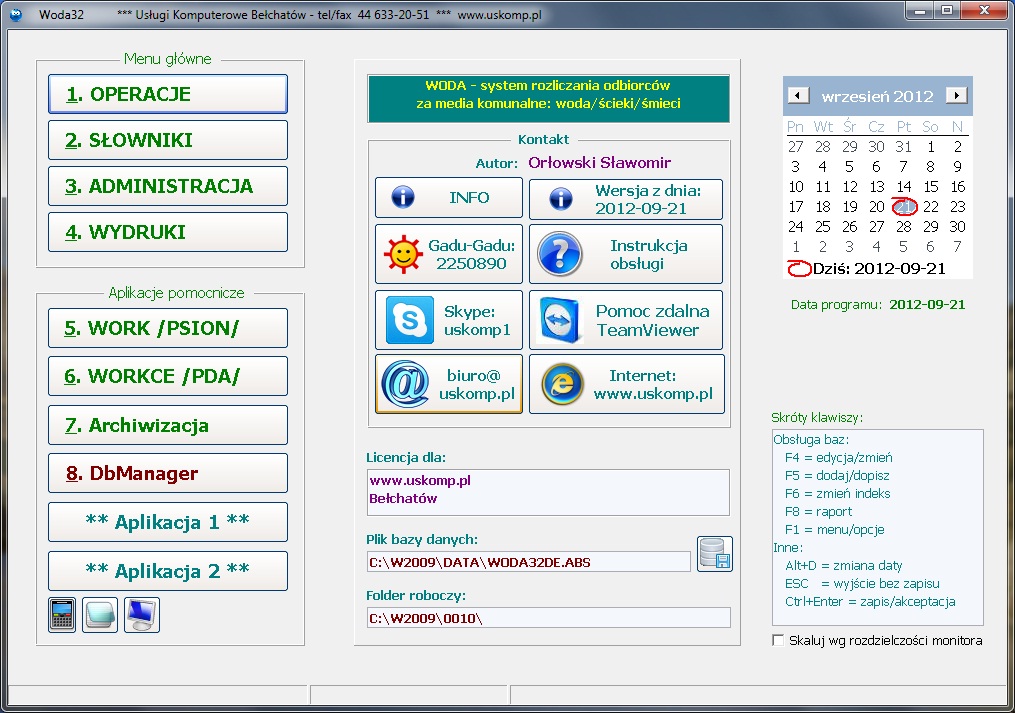
Task: Select day 25 in September calendar
Action: (x=823, y=226)
